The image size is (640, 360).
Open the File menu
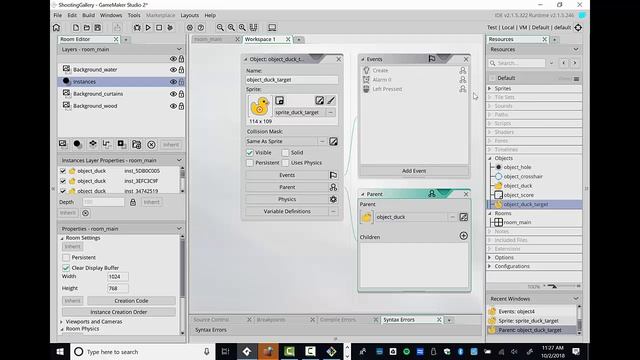pyautogui.click(x=58, y=16)
